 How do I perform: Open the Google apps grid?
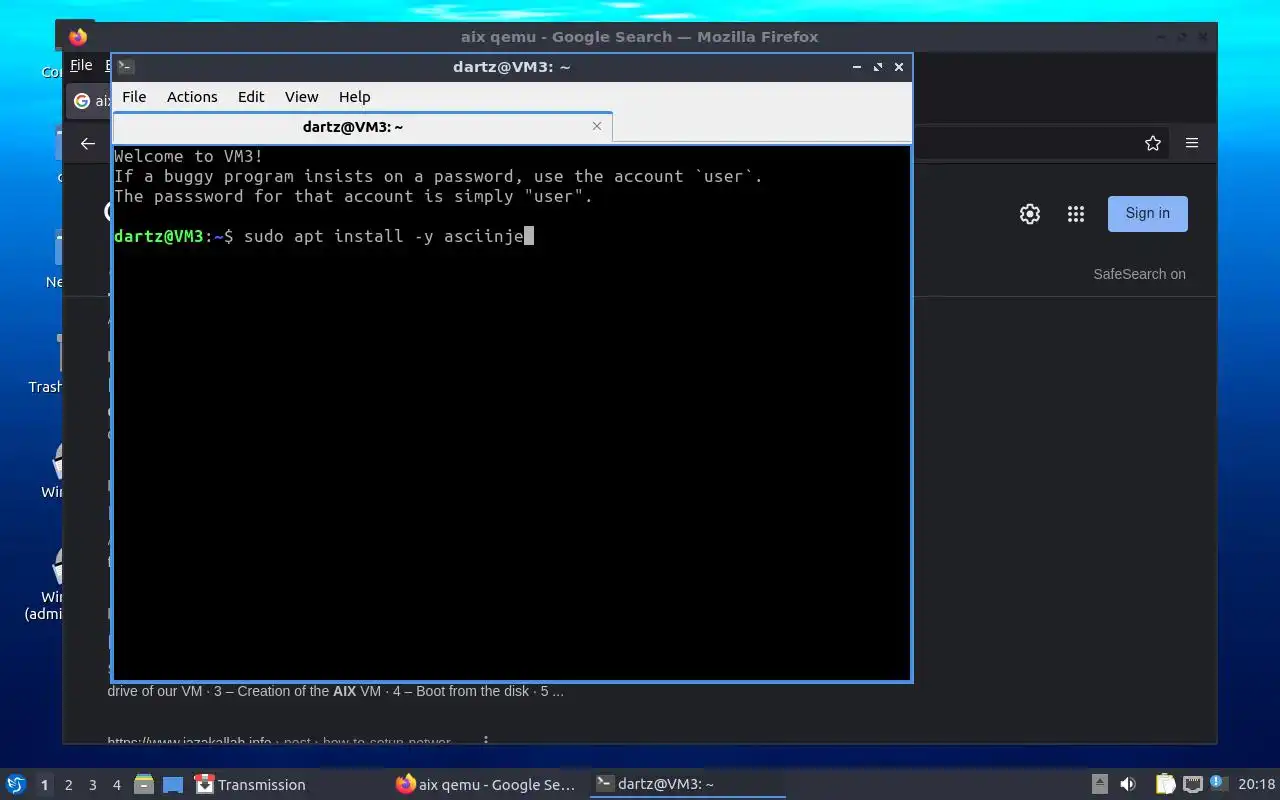pyautogui.click(x=1076, y=214)
